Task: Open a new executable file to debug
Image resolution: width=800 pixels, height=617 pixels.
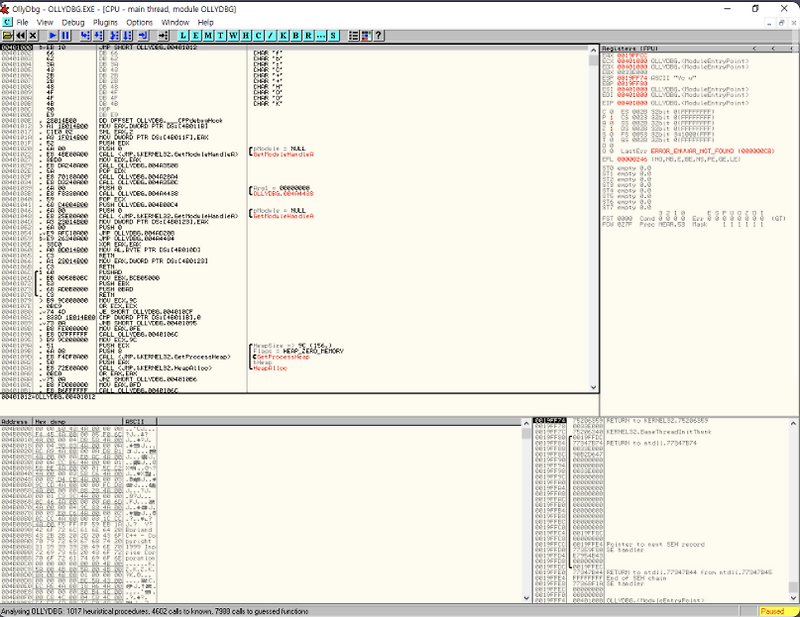Action: tap(8, 36)
